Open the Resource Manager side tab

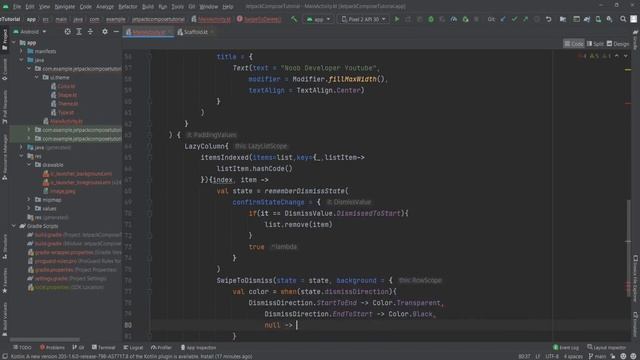4,157
